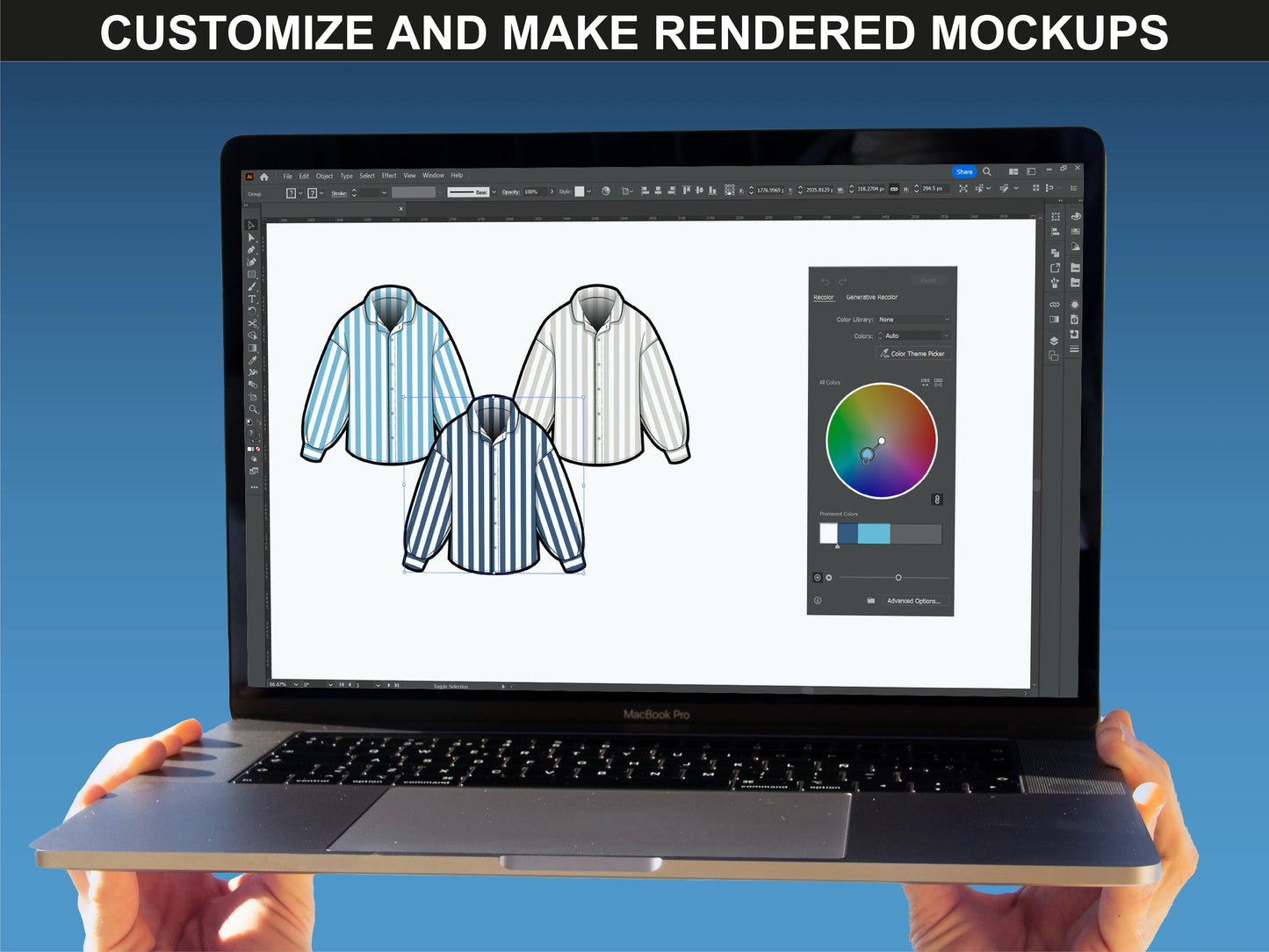Select the Type tool in the toolbar
Image resolution: width=1269 pixels, height=952 pixels.
(x=252, y=299)
